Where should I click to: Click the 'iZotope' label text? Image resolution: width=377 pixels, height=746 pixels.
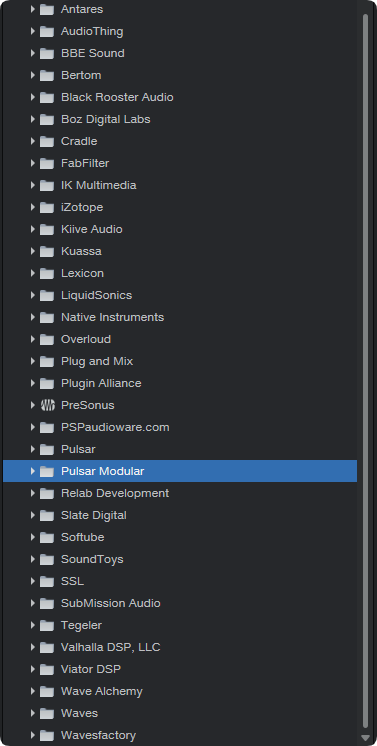pyautogui.click(x=82, y=207)
